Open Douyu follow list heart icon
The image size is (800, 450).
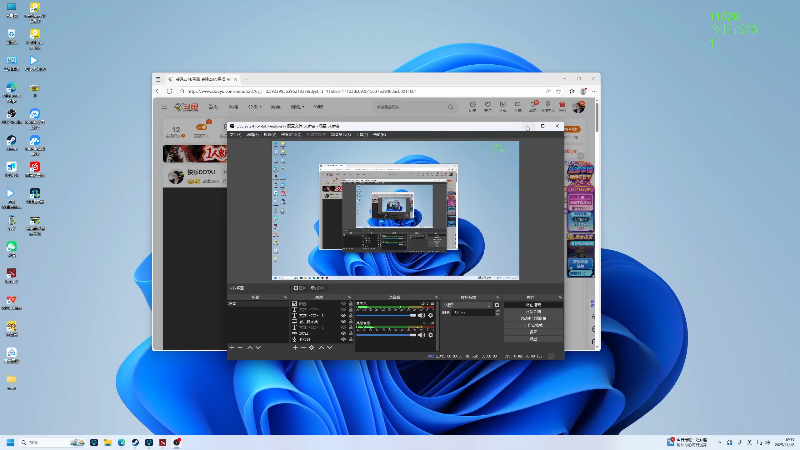pos(488,106)
